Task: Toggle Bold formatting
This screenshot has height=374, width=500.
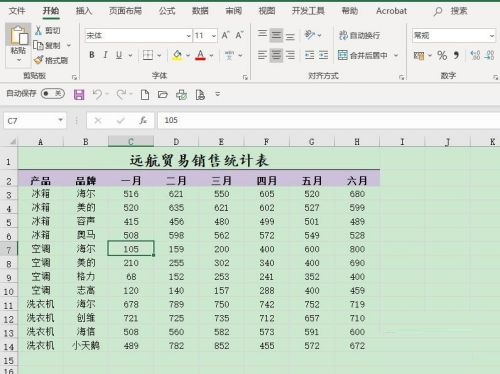Action: [92, 55]
